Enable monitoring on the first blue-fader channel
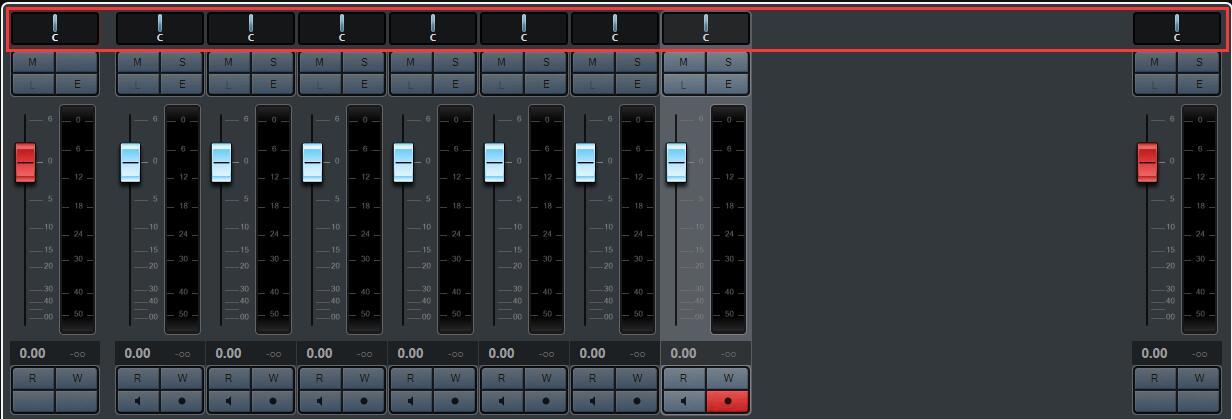Viewport: 1232px width, 419px height. (x=138, y=402)
